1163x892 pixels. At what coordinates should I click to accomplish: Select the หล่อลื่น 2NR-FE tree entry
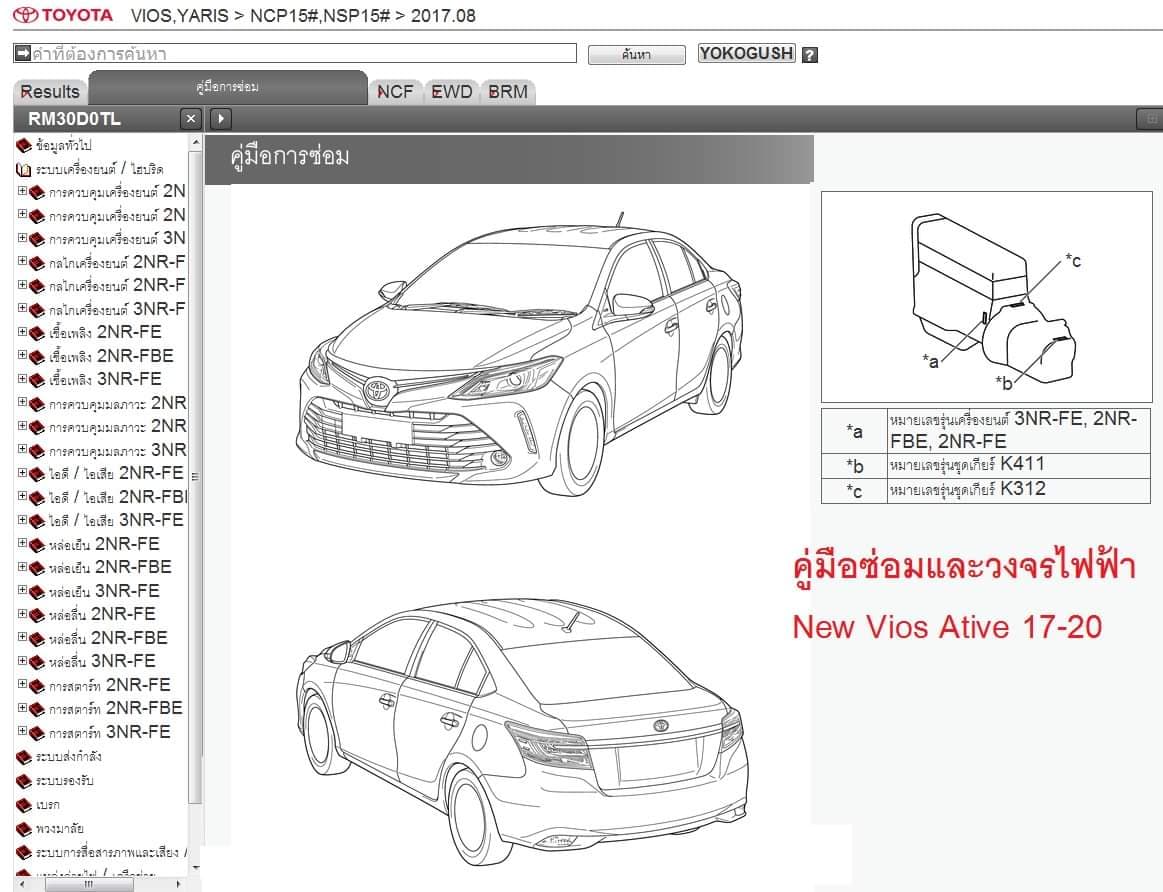point(102,614)
